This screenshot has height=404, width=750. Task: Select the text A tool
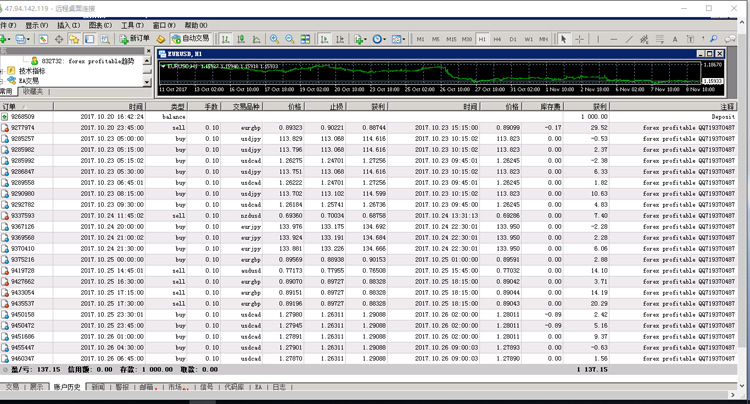click(x=675, y=39)
